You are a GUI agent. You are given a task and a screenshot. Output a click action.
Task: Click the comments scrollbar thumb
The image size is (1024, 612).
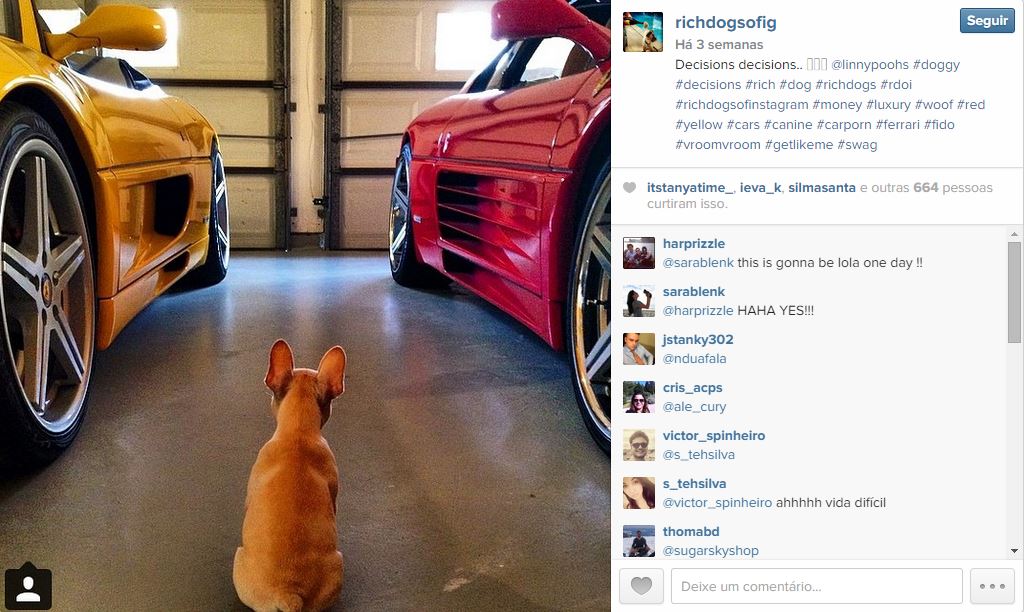[1014, 292]
